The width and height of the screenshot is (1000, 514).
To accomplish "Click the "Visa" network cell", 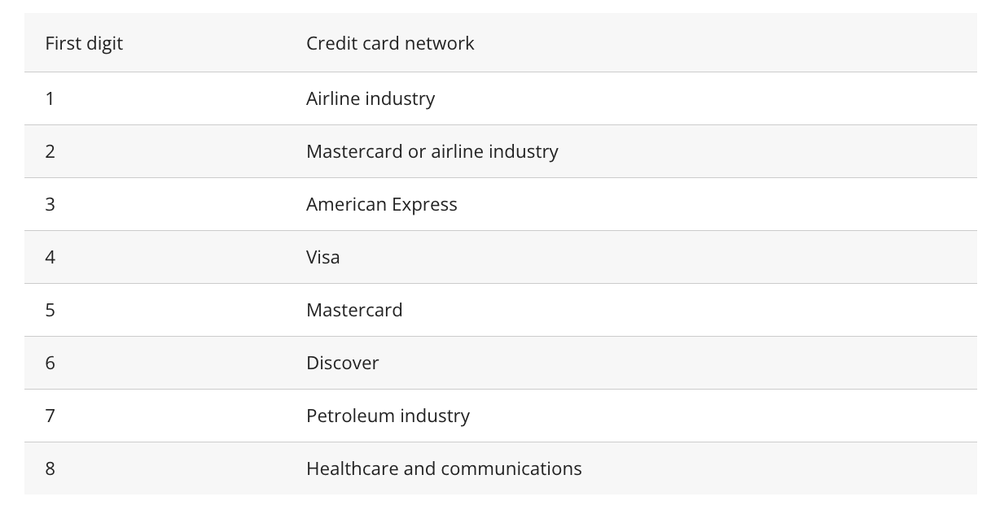I will point(323,258).
